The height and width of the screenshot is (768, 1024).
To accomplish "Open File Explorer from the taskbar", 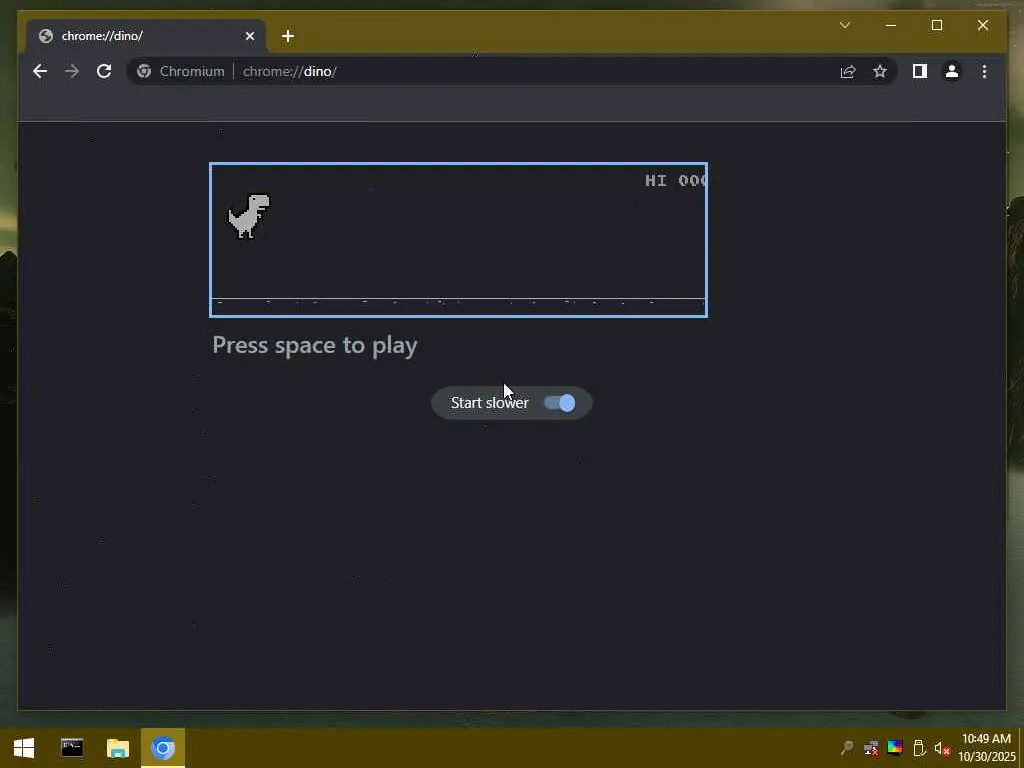I will (x=118, y=748).
